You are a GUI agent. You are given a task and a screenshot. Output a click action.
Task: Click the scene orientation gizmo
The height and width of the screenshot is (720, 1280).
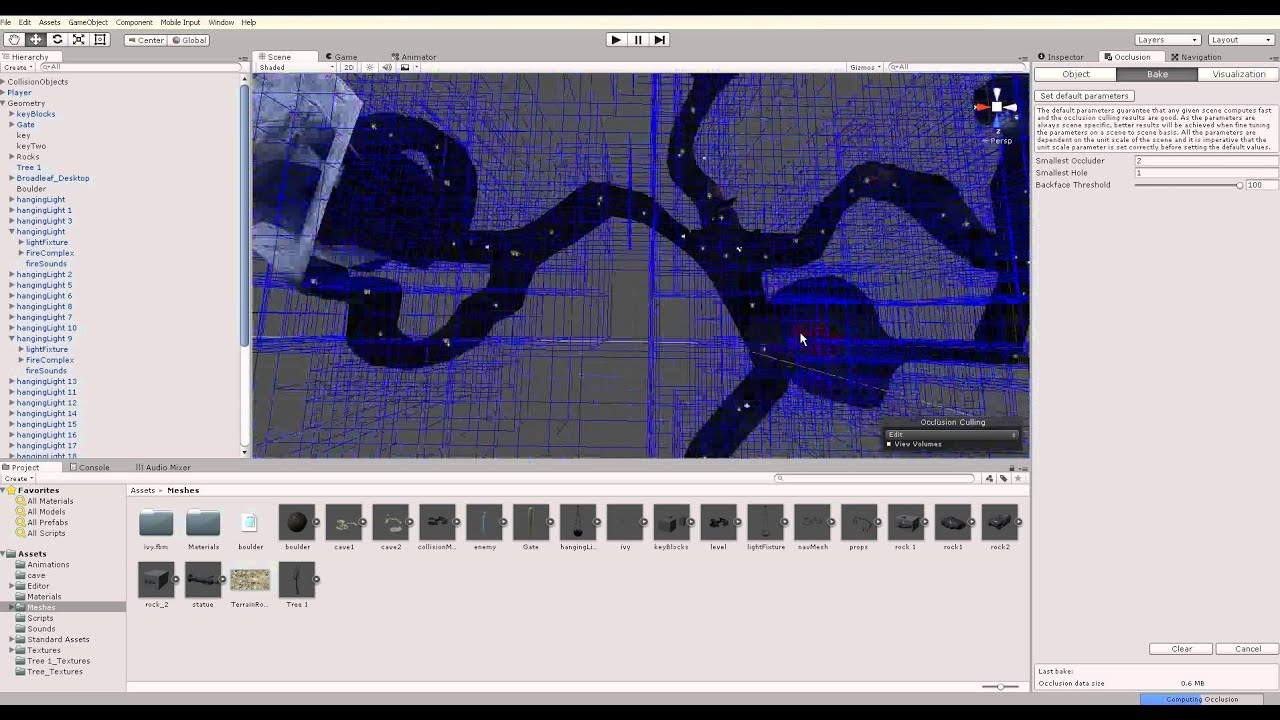pyautogui.click(x=997, y=108)
